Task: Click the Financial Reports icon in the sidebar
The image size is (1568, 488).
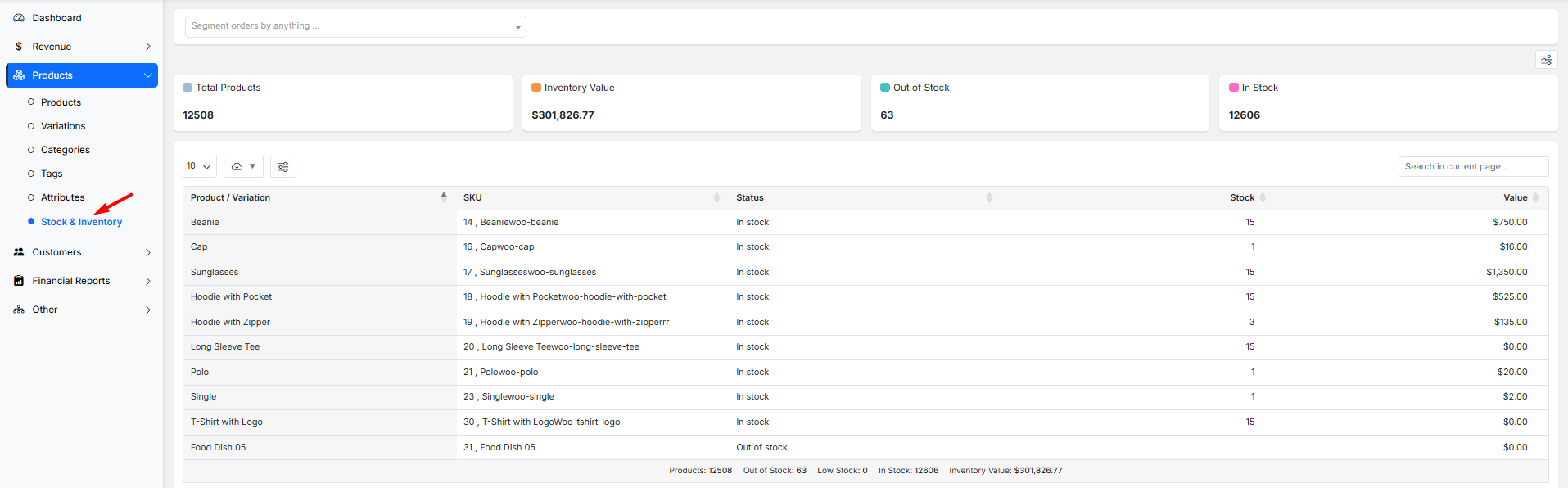Action: tap(19, 281)
